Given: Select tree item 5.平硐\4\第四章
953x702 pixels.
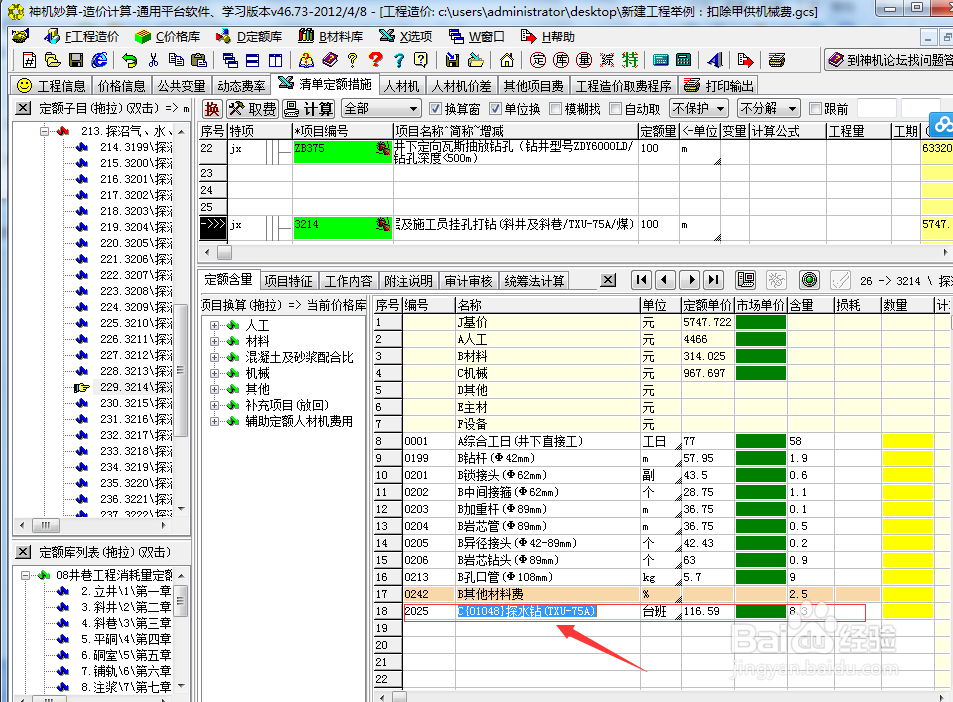Looking at the screenshot, I should point(126,639).
